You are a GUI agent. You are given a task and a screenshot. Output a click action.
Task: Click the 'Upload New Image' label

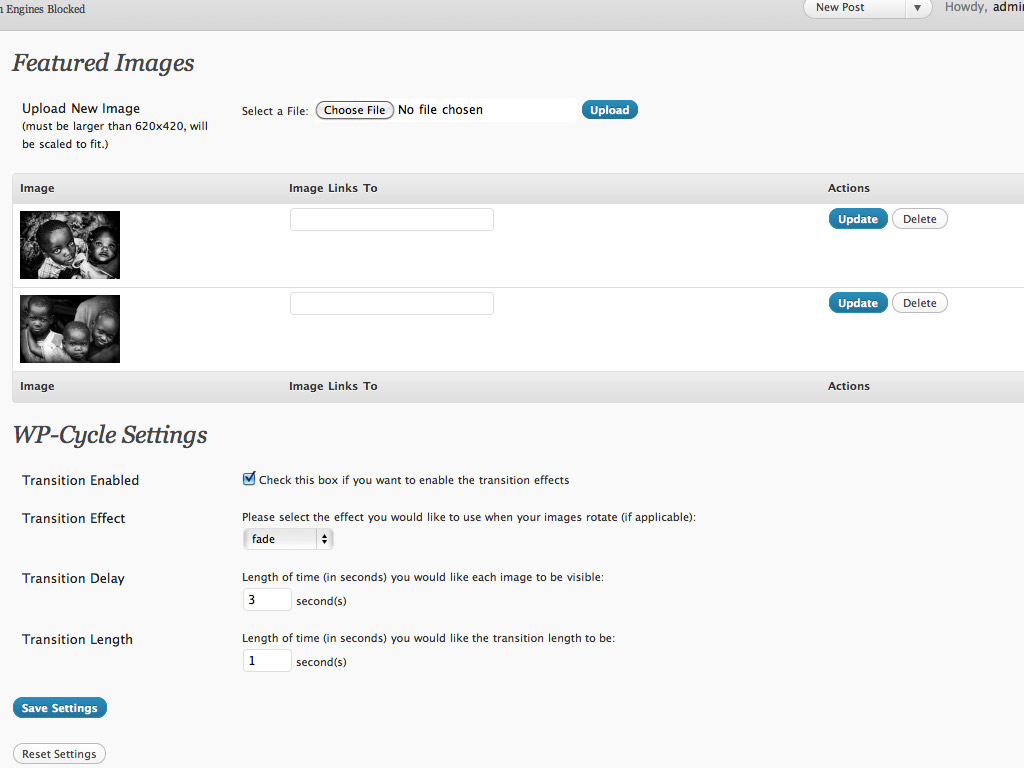click(81, 108)
